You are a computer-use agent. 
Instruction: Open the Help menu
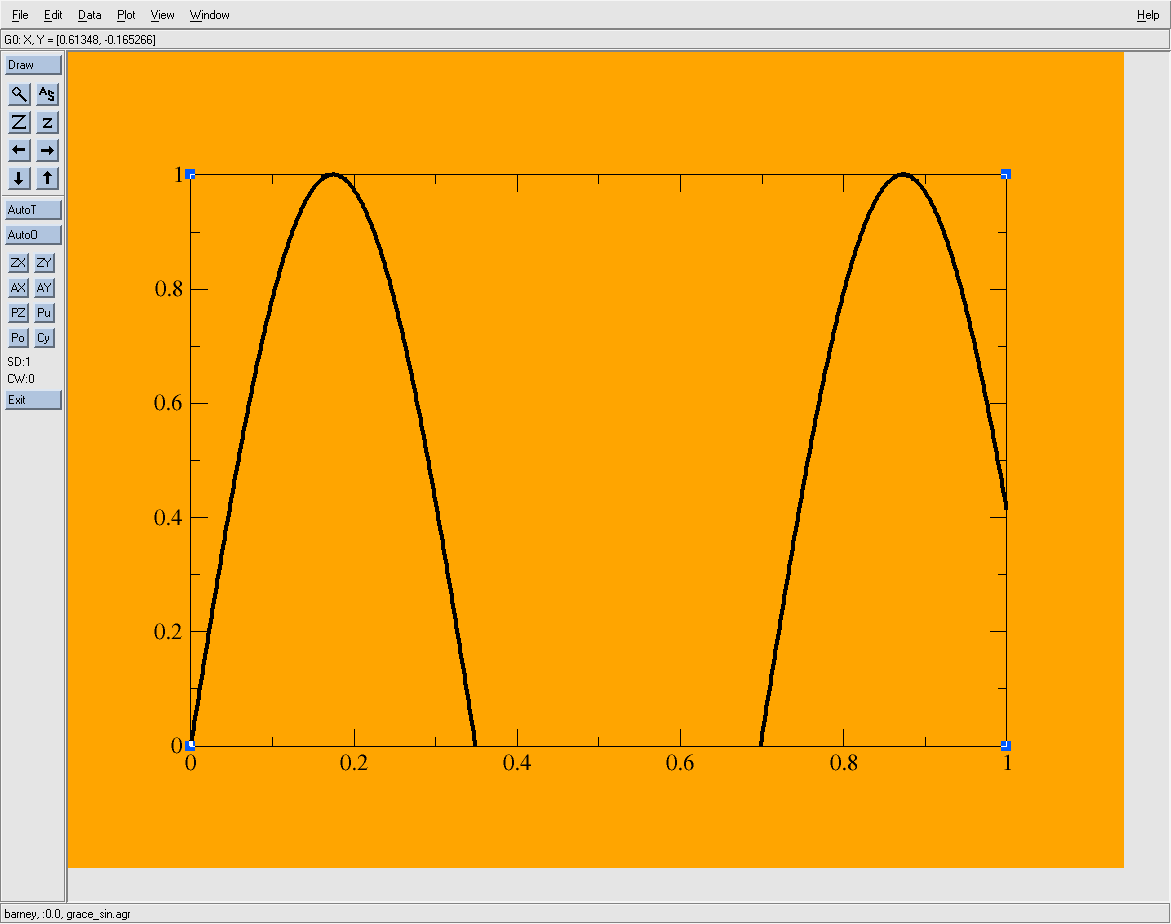tap(1148, 15)
